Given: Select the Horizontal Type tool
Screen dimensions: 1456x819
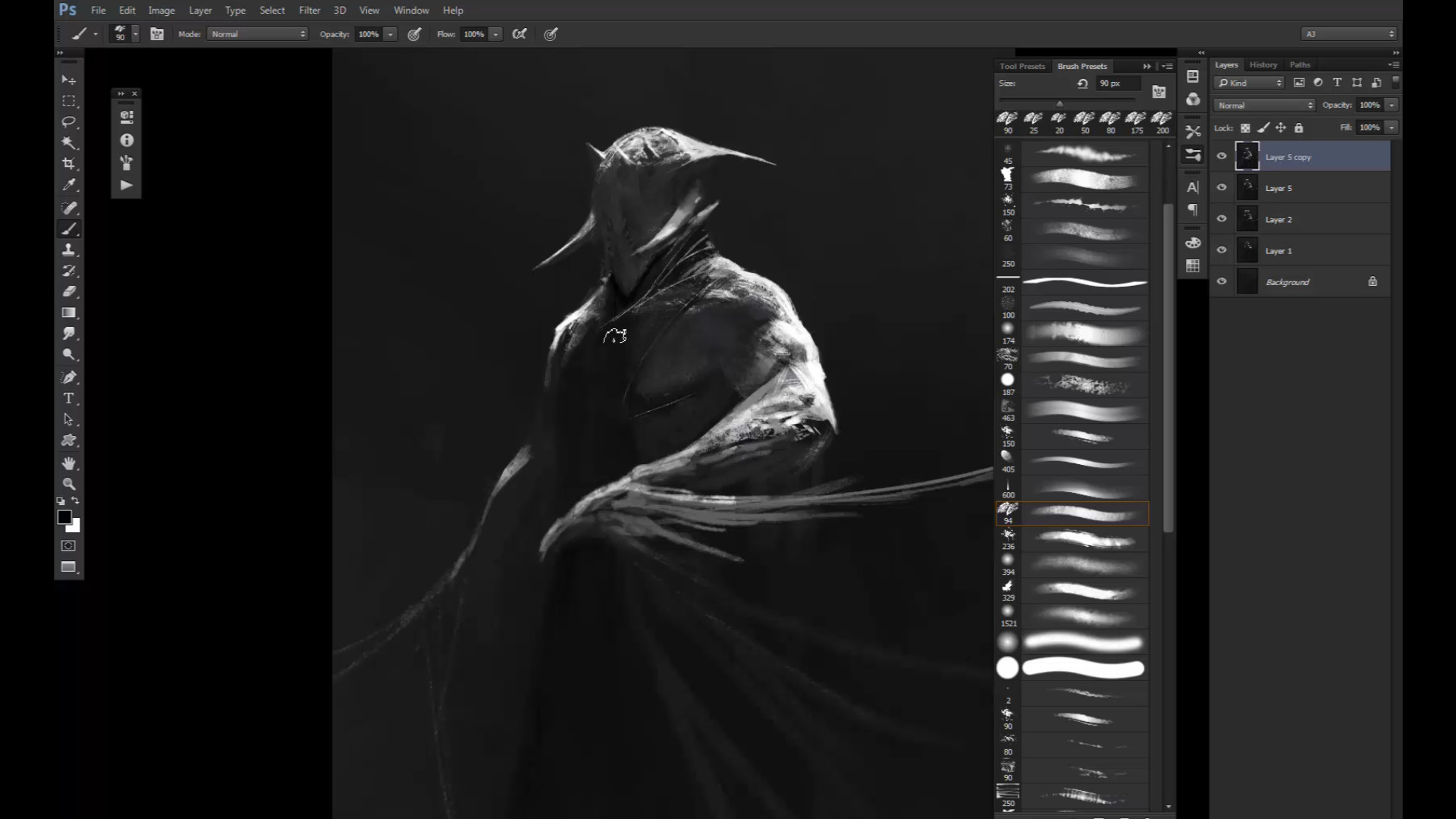Looking at the screenshot, I should click(69, 398).
